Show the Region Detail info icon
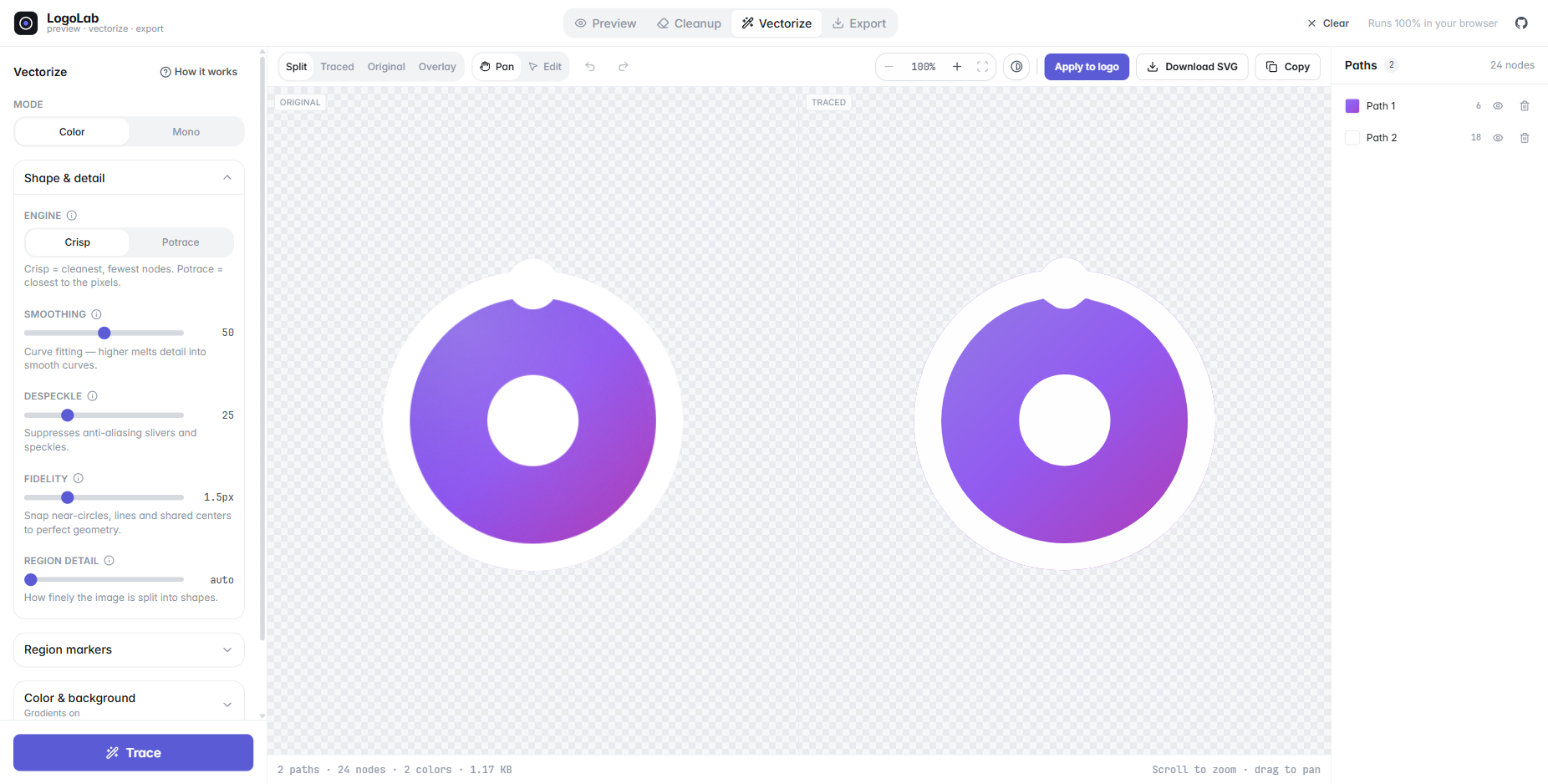The height and width of the screenshot is (784, 1548). point(109,561)
